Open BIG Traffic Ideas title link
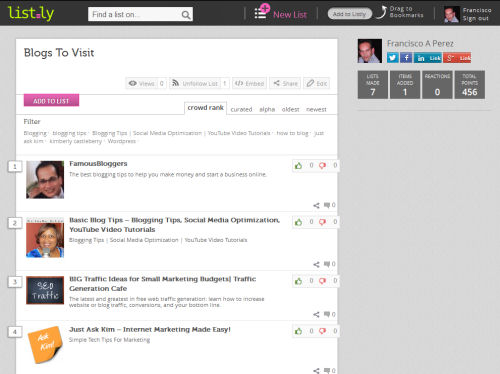The height and width of the screenshot is (374, 500). [x=163, y=284]
